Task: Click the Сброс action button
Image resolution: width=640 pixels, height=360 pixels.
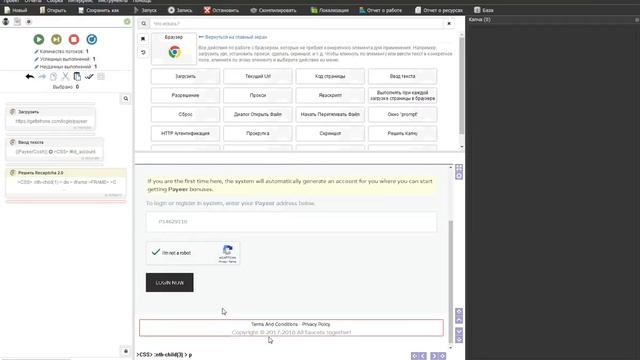Action: [x=185, y=114]
